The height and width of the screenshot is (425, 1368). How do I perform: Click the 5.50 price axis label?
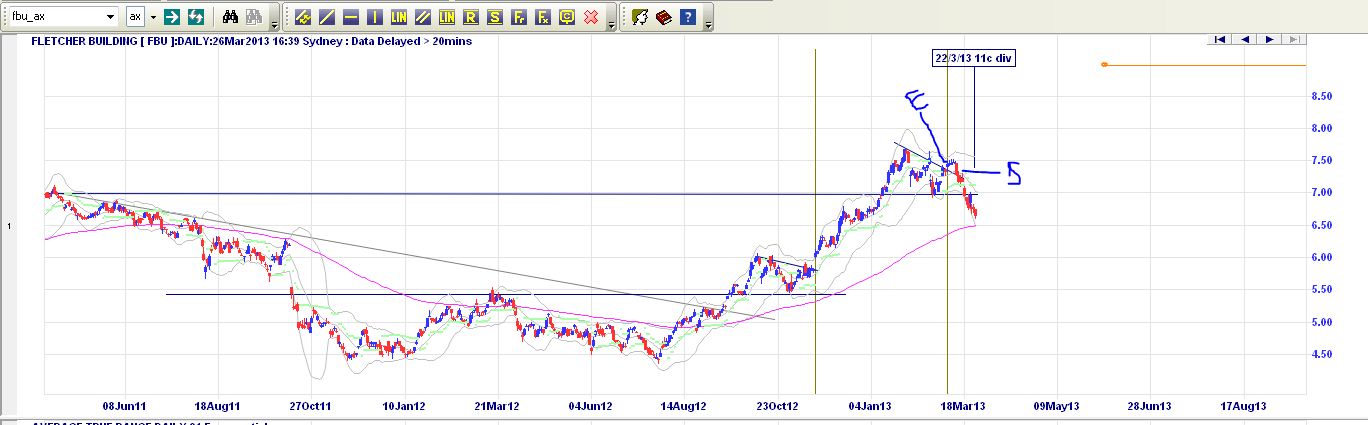point(1321,290)
